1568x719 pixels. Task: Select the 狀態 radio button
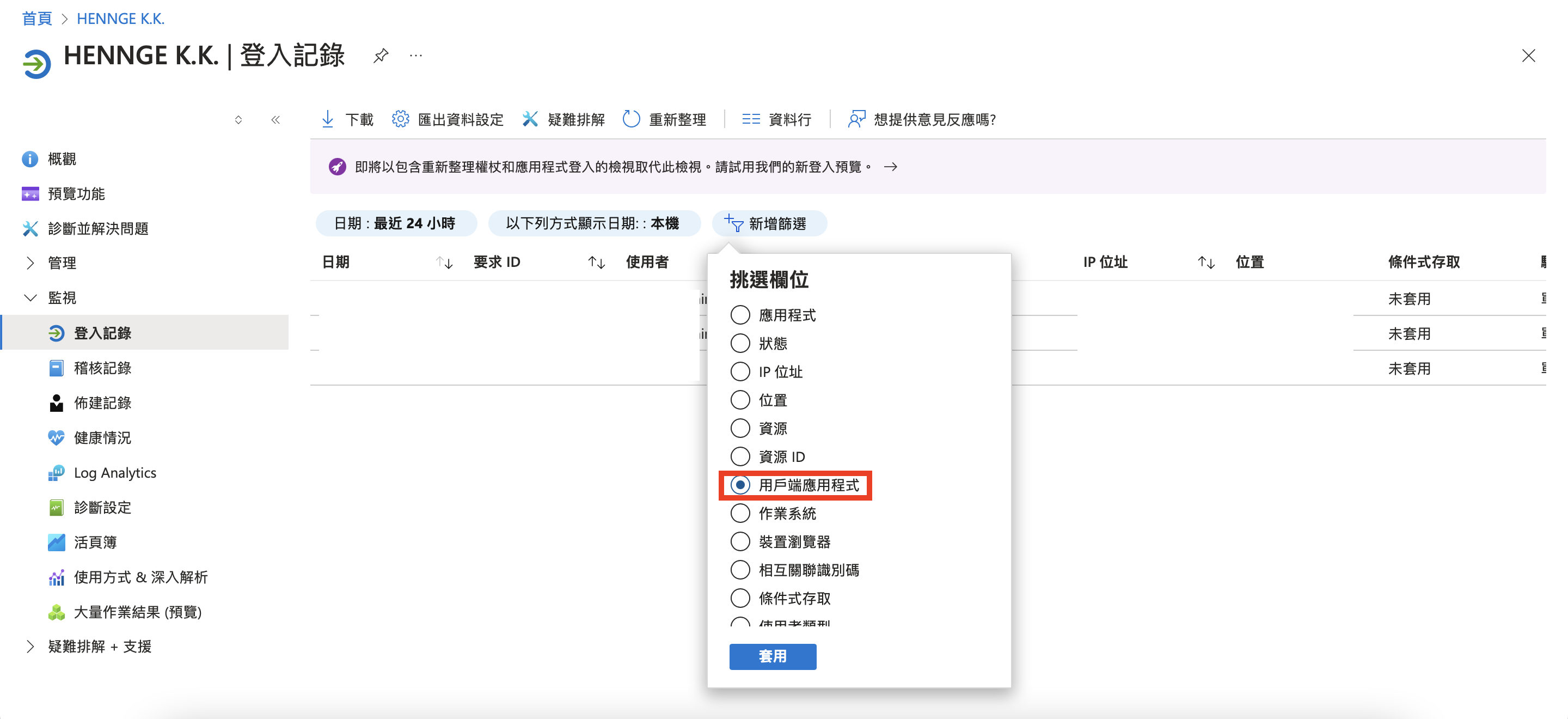click(x=739, y=343)
